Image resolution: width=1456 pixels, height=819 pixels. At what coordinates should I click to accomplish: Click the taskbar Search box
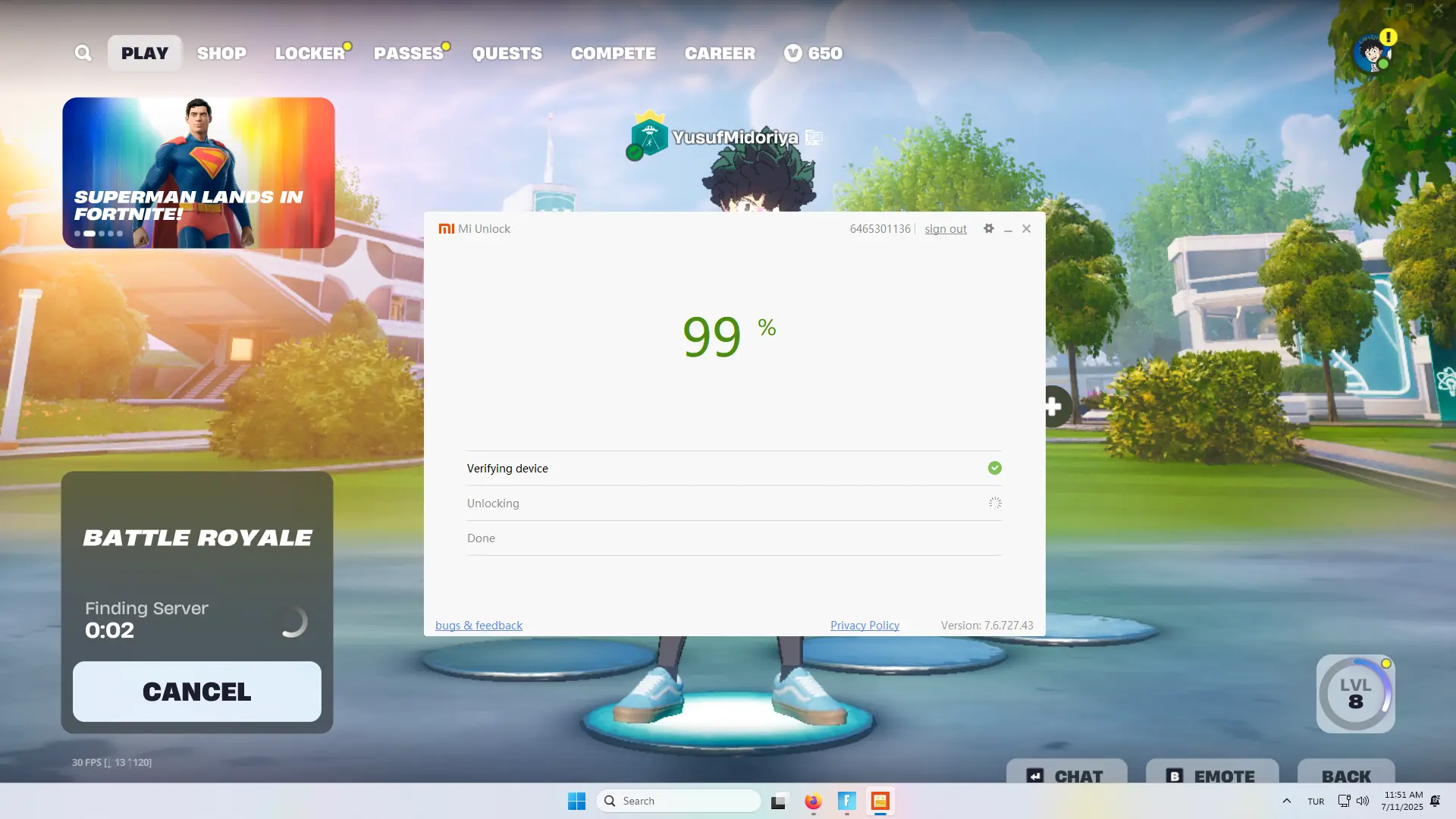click(x=678, y=801)
